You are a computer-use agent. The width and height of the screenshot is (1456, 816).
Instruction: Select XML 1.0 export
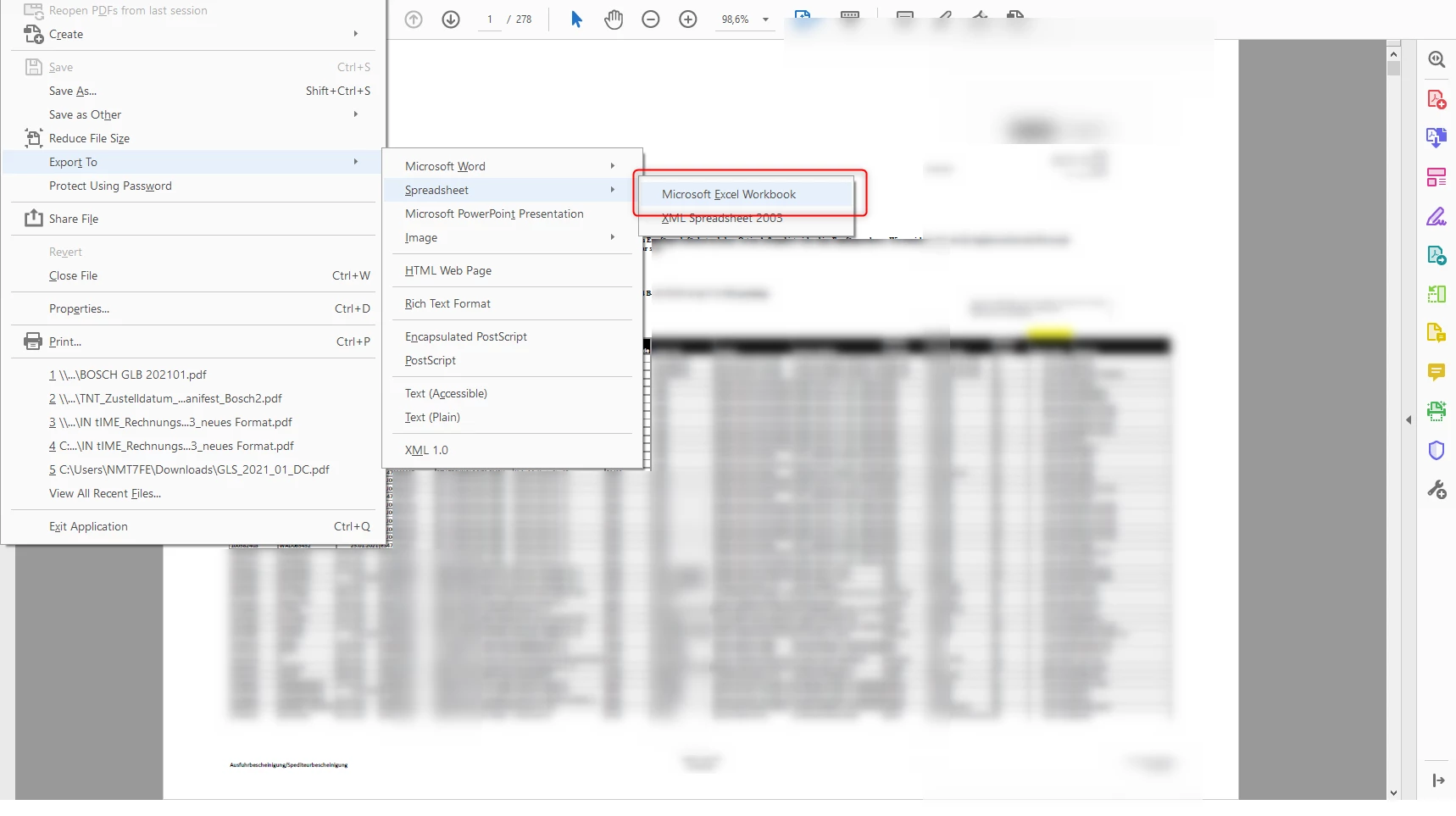pyautogui.click(x=512, y=450)
